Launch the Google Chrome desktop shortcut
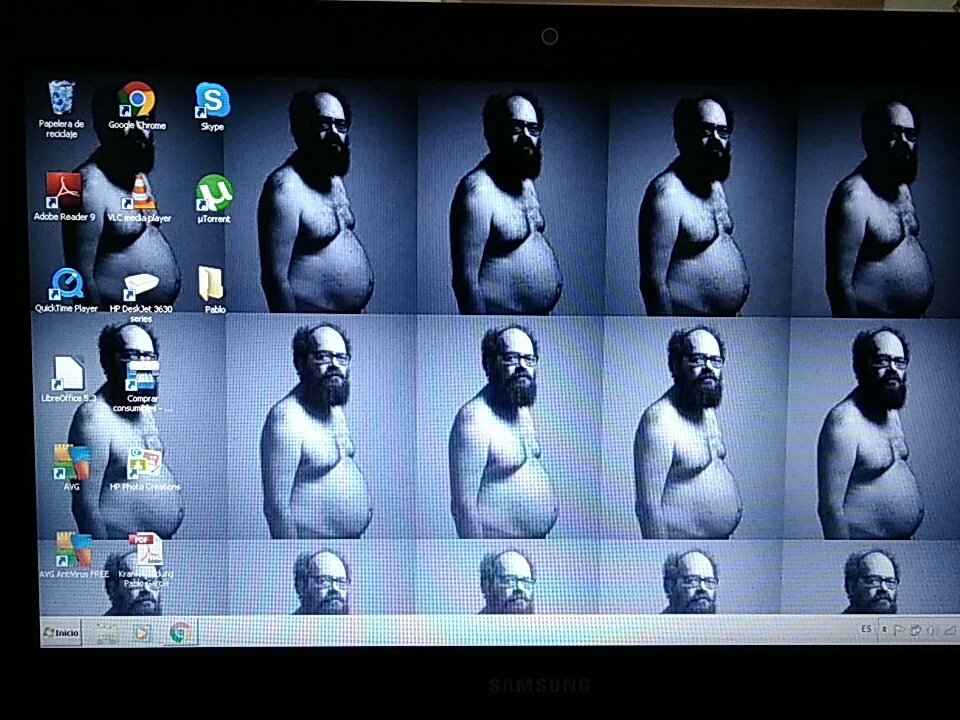Screen dimensions: 960x720 pyautogui.click(x=137, y=106)
